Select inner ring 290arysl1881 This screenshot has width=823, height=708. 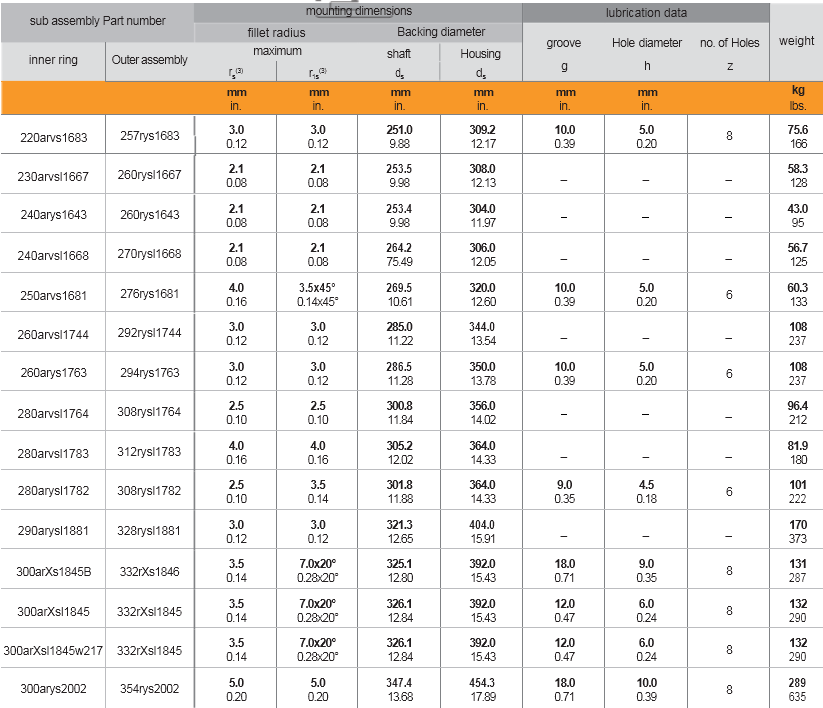[53, 531]
